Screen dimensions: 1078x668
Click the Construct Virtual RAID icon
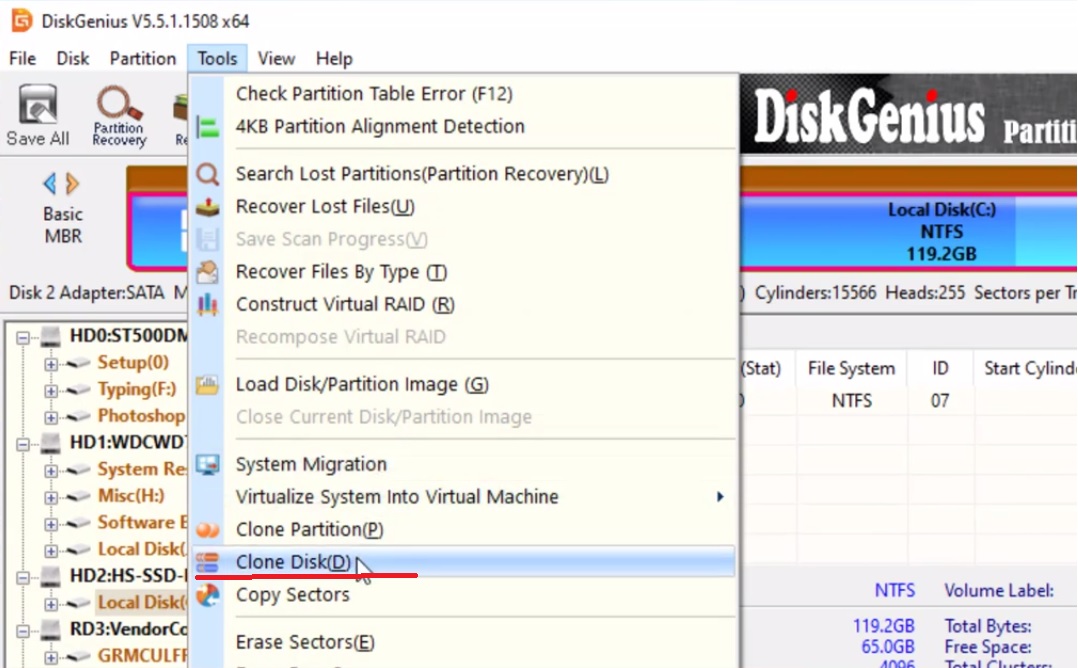(208, 304)
